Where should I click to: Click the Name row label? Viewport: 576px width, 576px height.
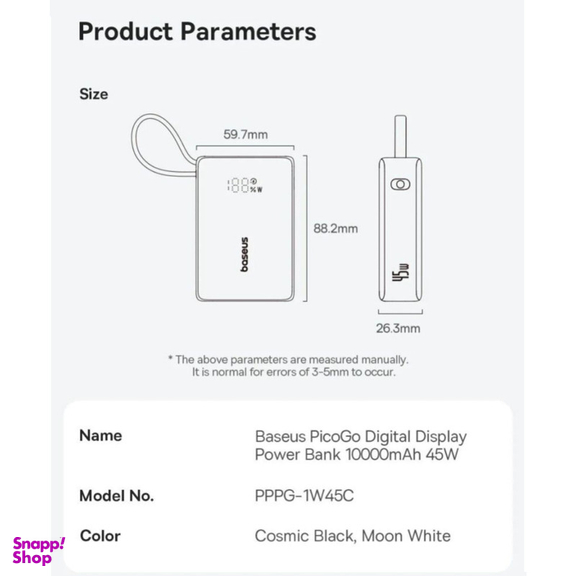101,436
